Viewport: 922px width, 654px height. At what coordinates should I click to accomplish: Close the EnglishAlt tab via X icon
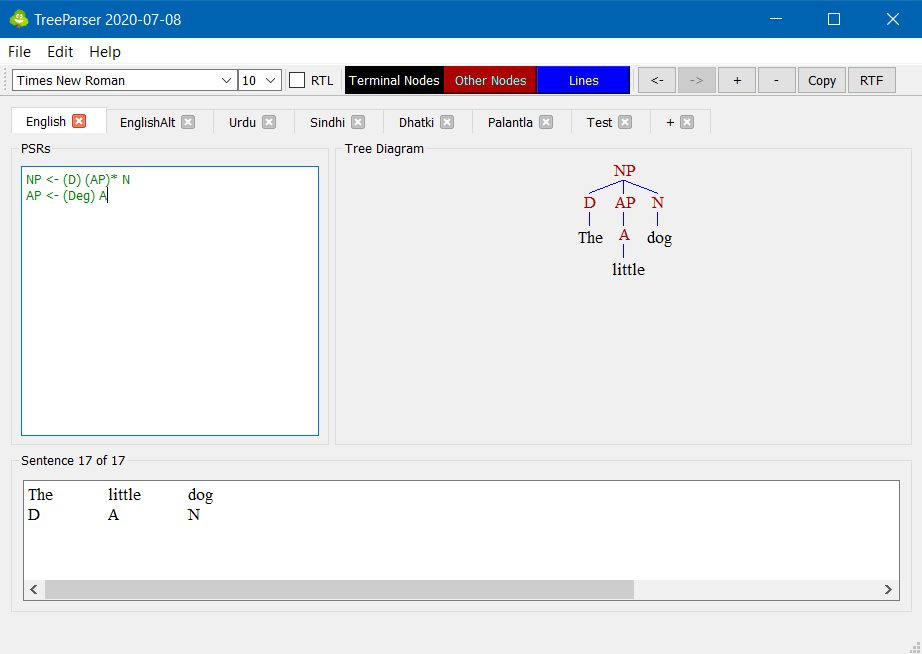[x=188, y=122]
